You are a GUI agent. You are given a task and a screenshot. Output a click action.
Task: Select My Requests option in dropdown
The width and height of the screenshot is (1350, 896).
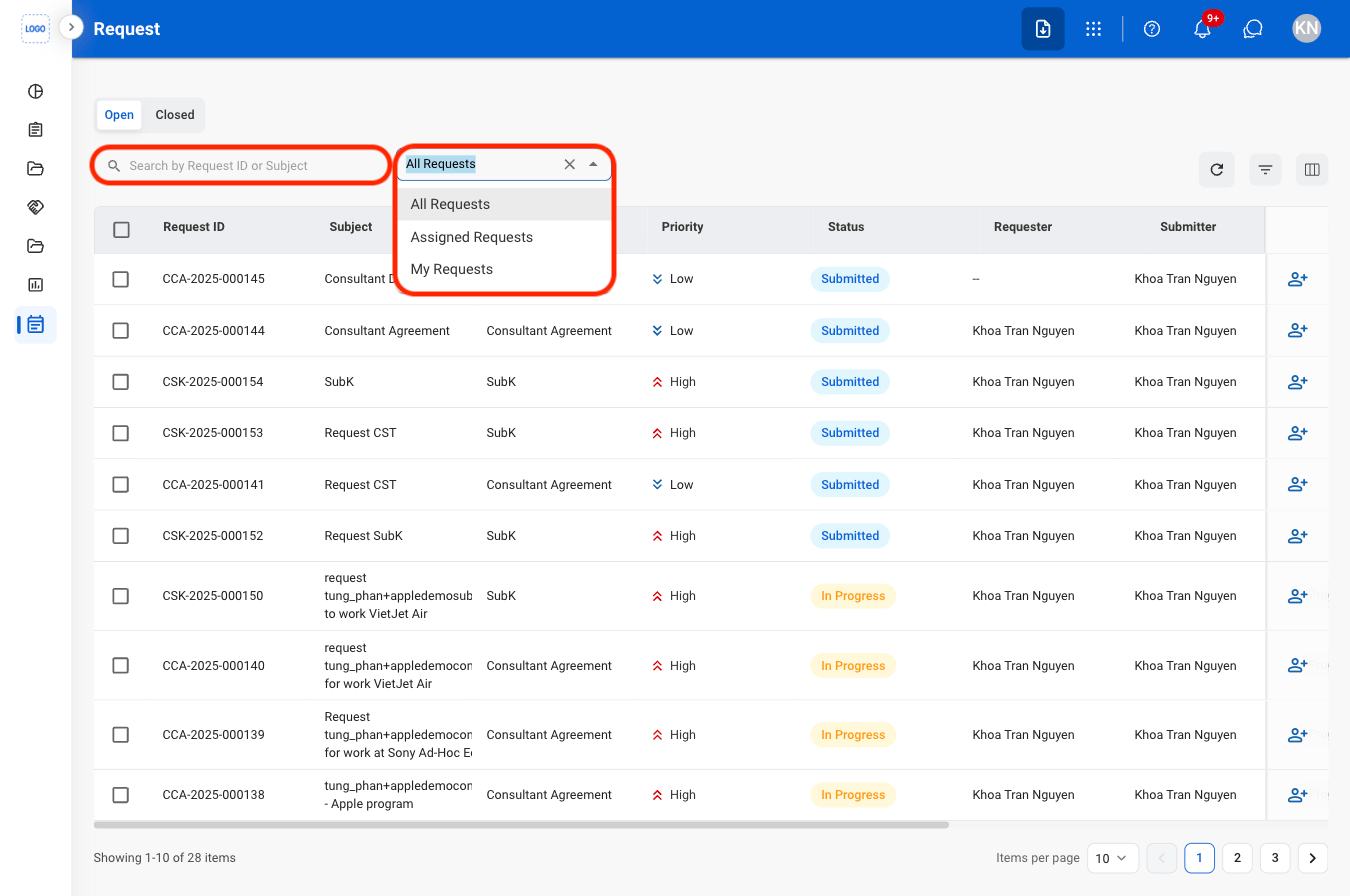point(504,269)
